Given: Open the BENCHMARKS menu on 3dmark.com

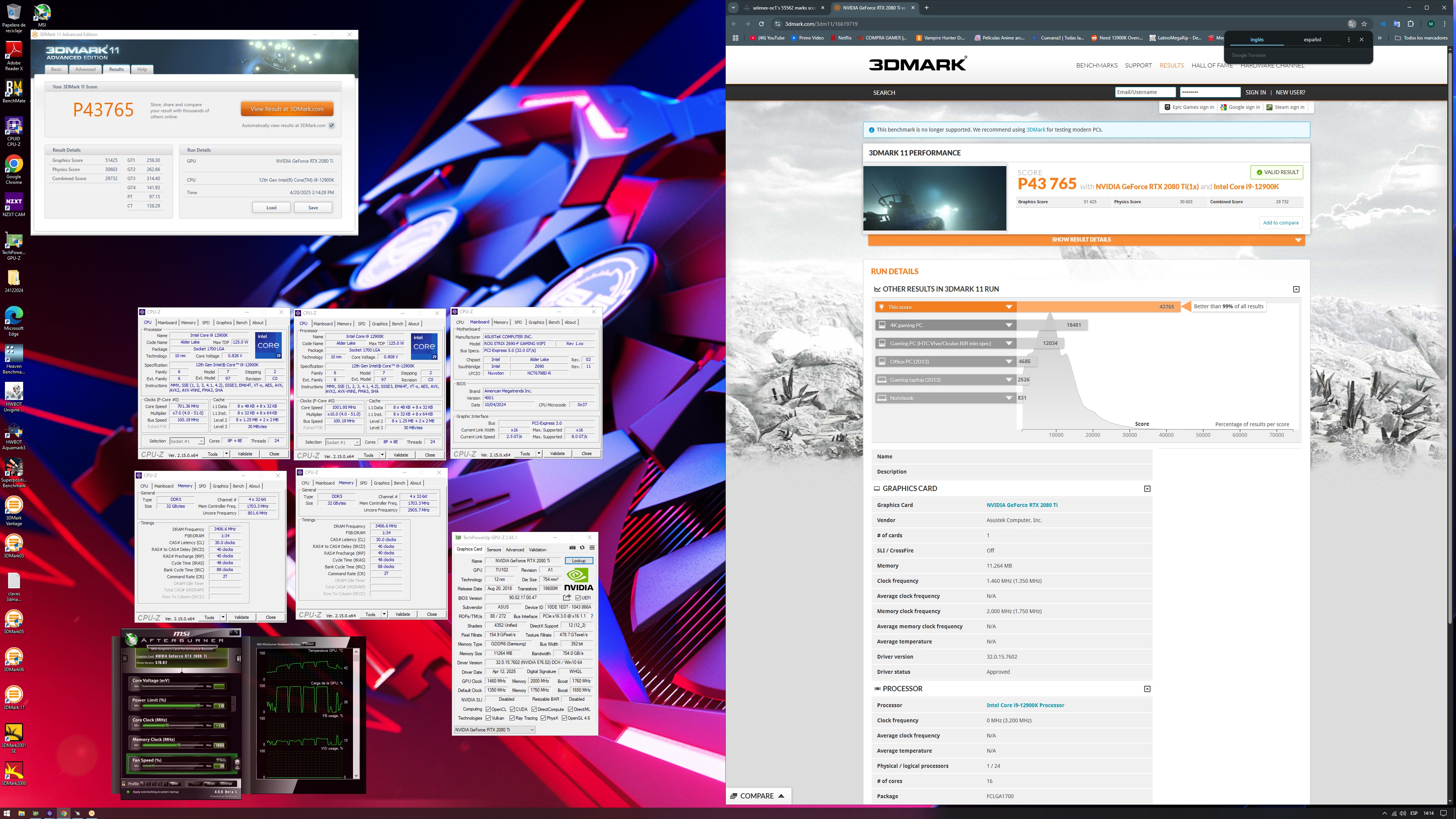Looking at the screenshot, I should [x=1097, y=66].
